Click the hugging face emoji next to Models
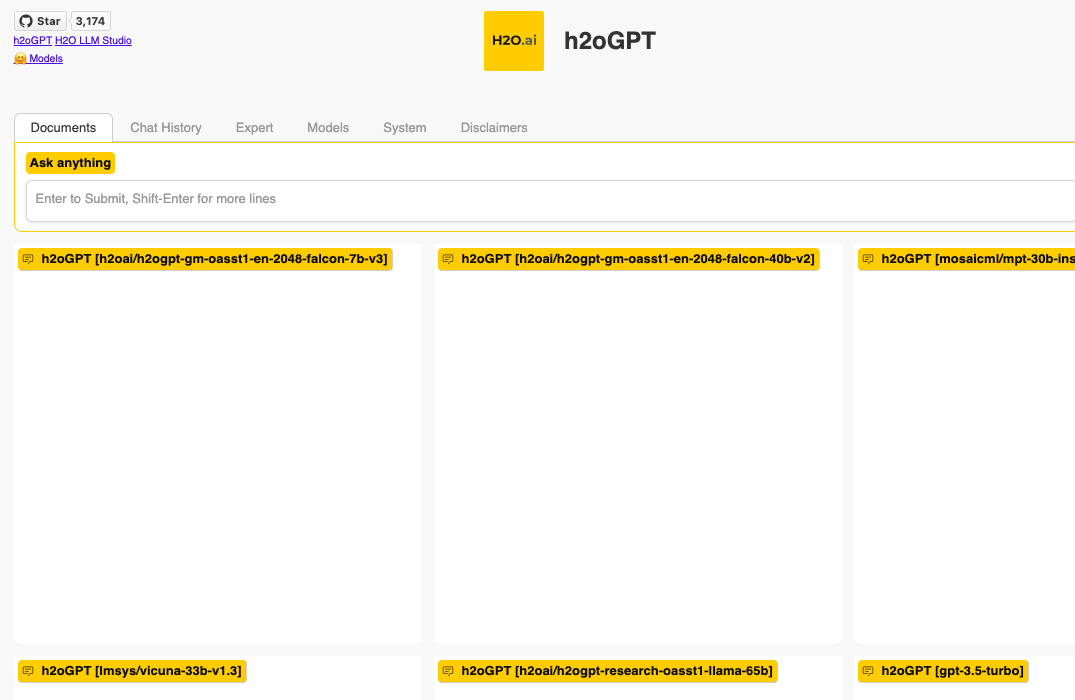The width and height of the screenshot is (1075, 700). (x=20, y=59)
